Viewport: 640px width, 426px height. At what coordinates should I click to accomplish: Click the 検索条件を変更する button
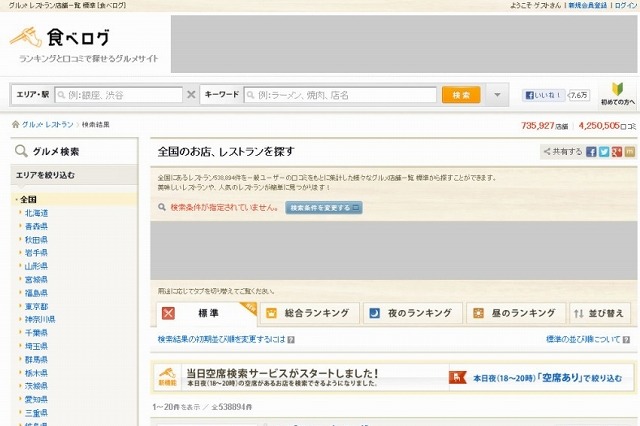click(x=324, y=208)
